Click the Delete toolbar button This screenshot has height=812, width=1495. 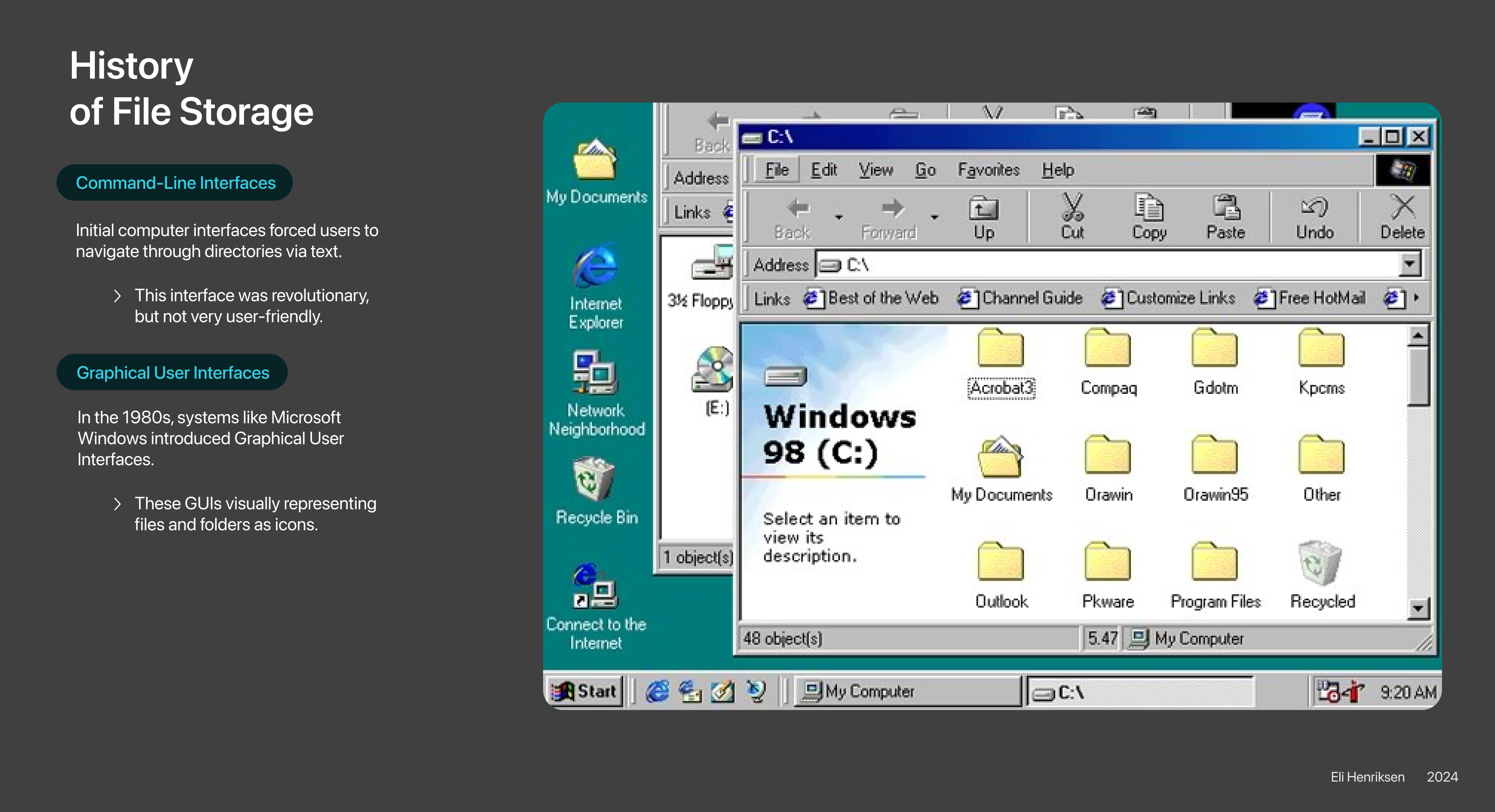pyautogui.click(x=1403, y=217)
